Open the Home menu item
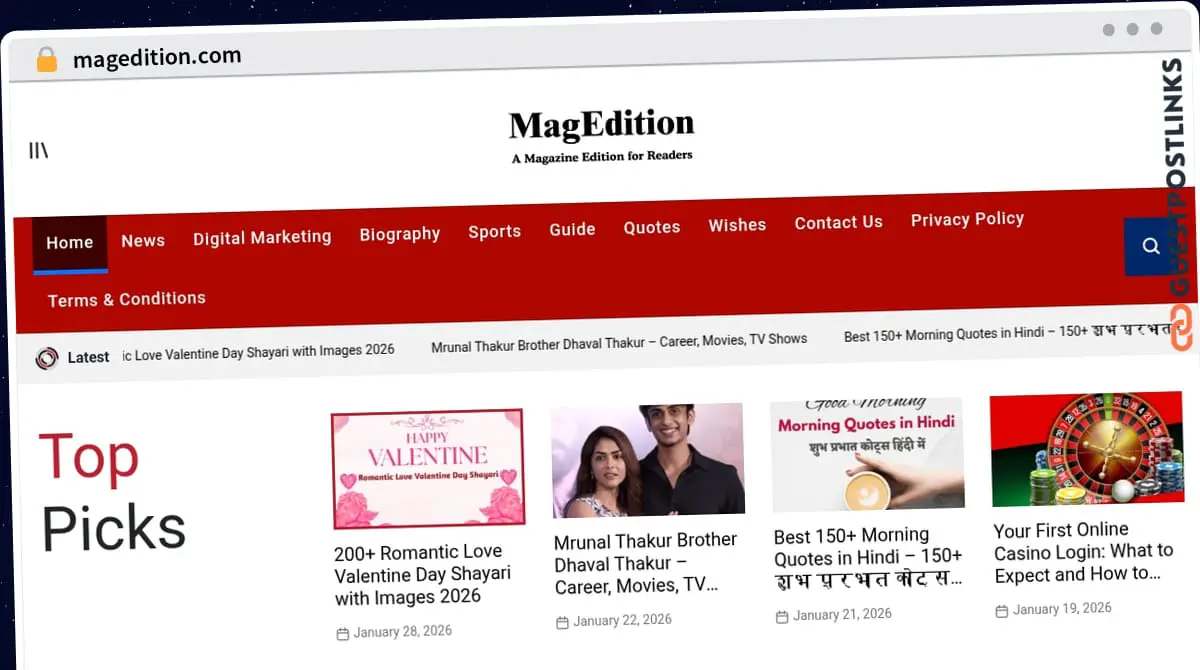 pos(69,243)
